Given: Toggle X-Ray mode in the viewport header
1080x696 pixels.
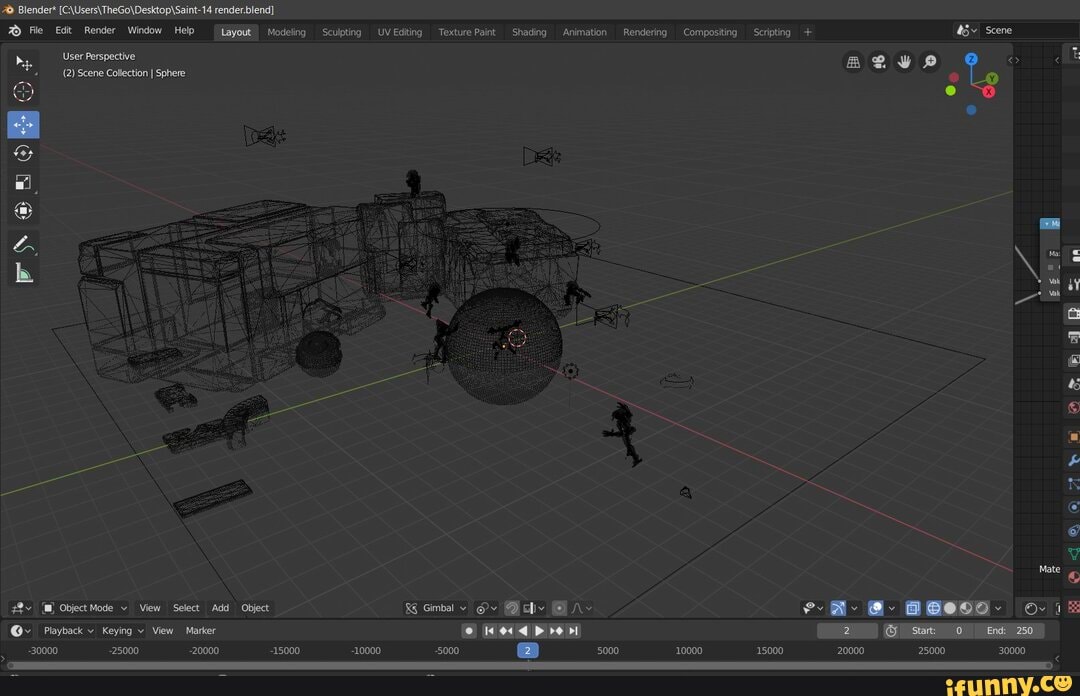Looking at the screenshot, I should click(912, 607).
